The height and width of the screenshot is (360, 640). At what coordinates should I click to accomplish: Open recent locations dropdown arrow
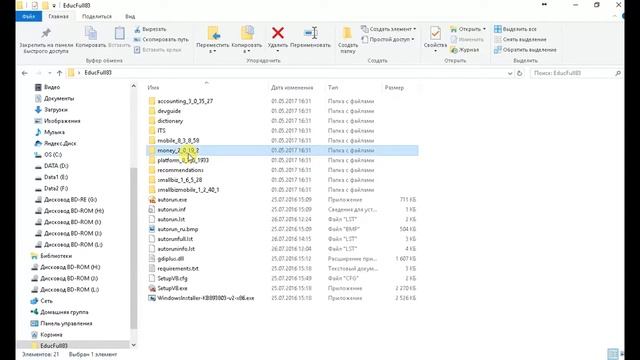(49, 73)
